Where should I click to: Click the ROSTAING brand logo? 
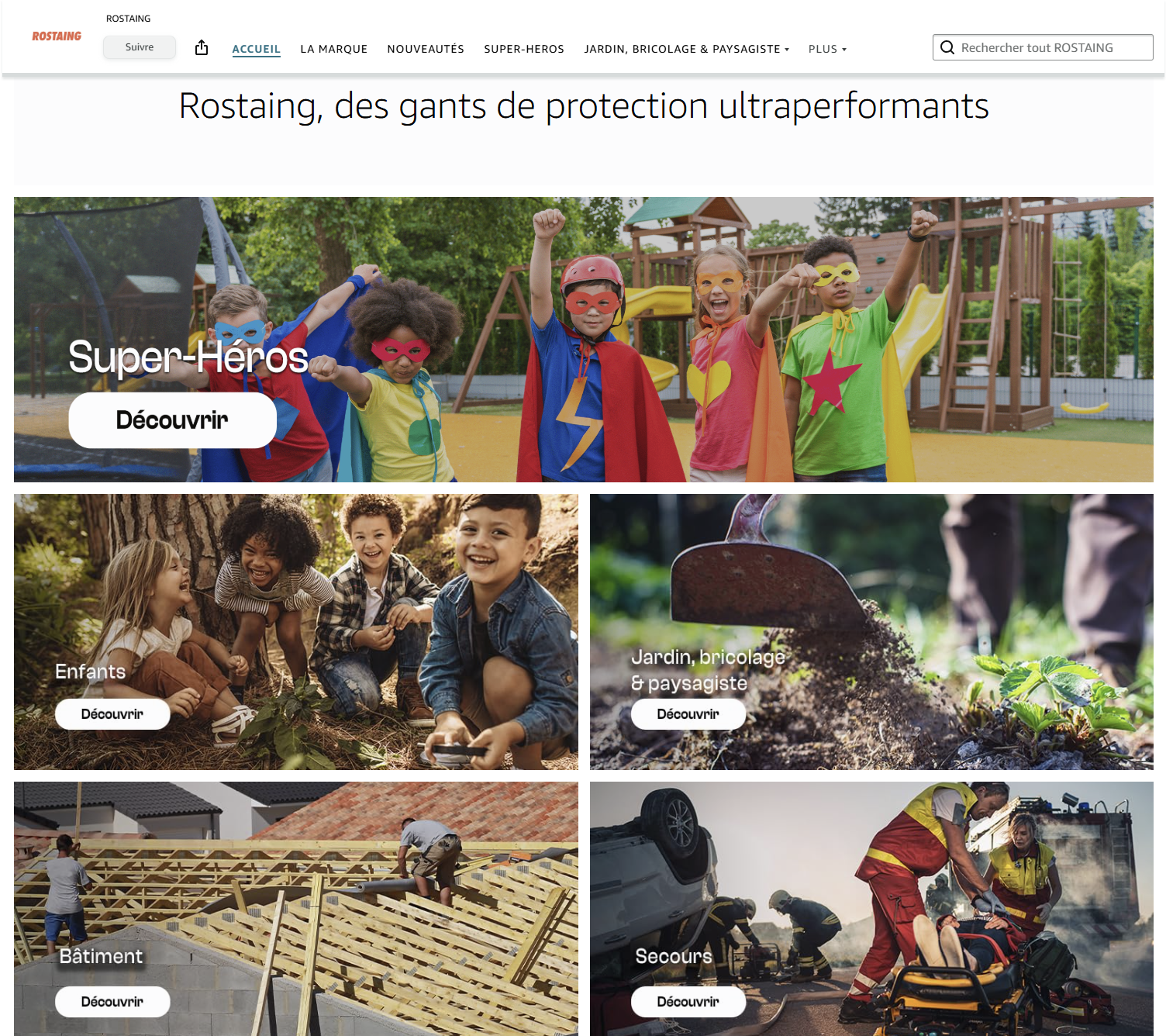[x=57, y=36]
